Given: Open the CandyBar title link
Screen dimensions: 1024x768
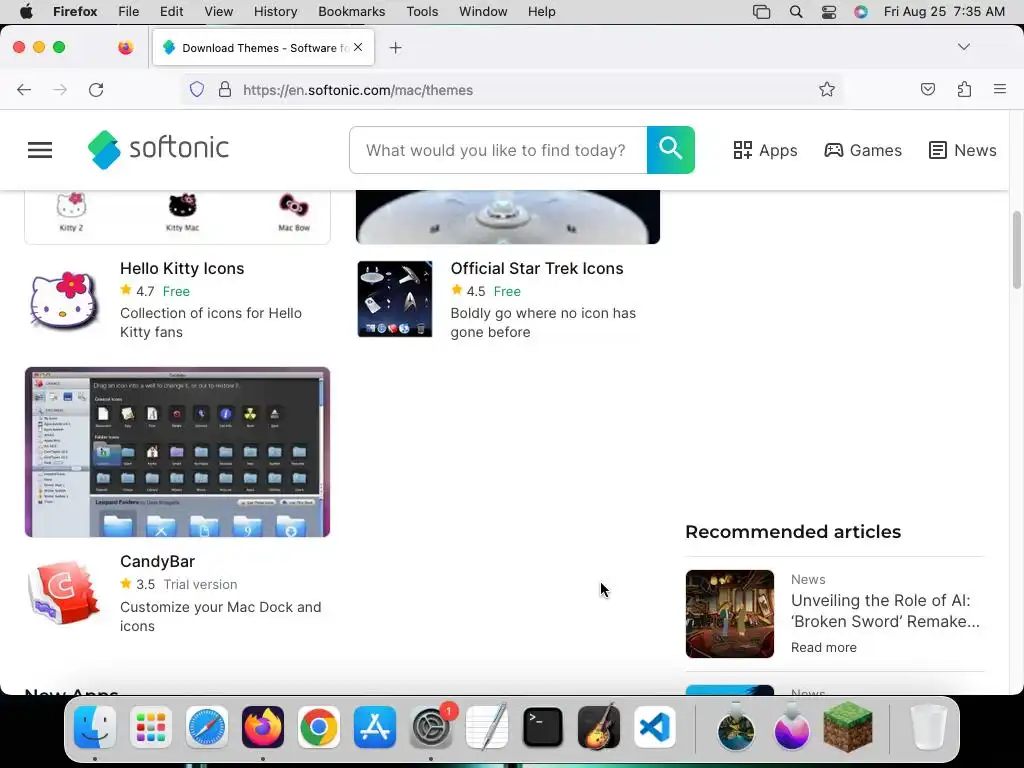Looking at the screenshot, I should tap(157, 562).
